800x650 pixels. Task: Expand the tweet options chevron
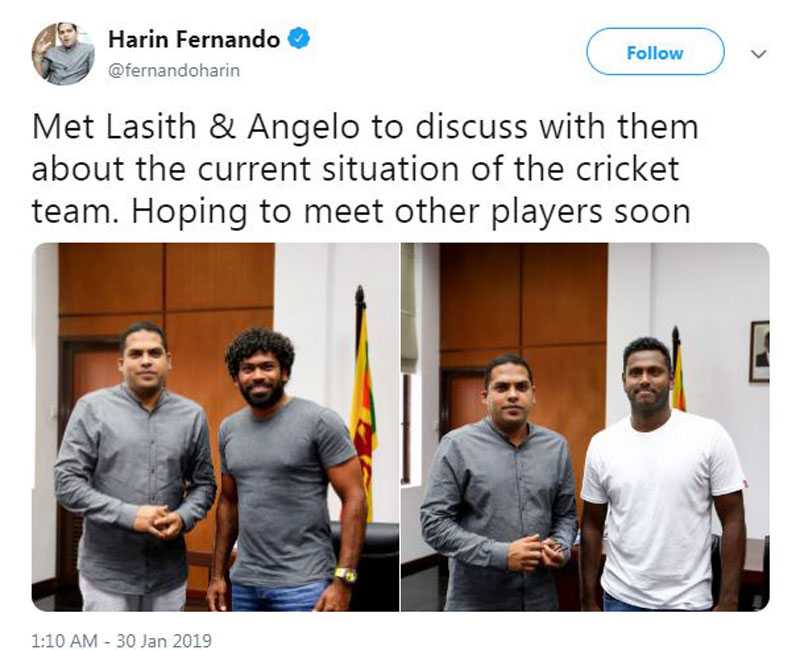point(759,54)
